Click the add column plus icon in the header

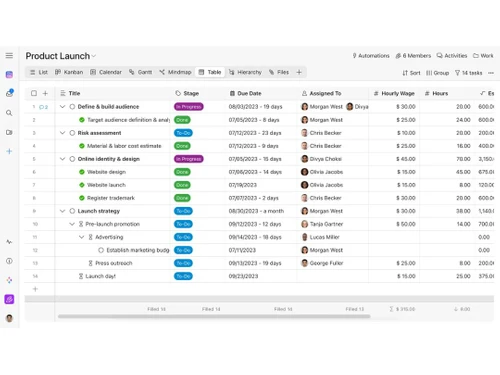(45, 93)
